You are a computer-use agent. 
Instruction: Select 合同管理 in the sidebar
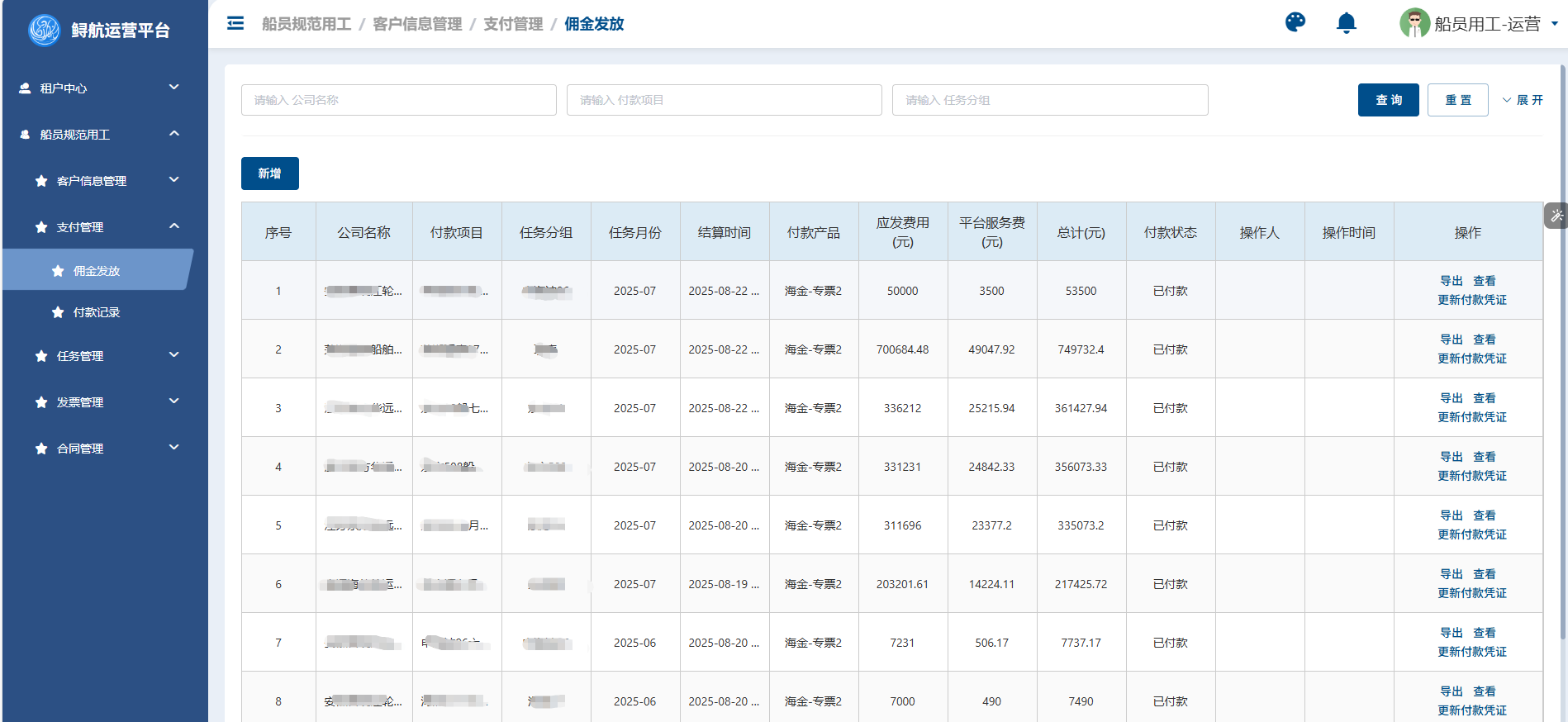click(x=80, y=449)
